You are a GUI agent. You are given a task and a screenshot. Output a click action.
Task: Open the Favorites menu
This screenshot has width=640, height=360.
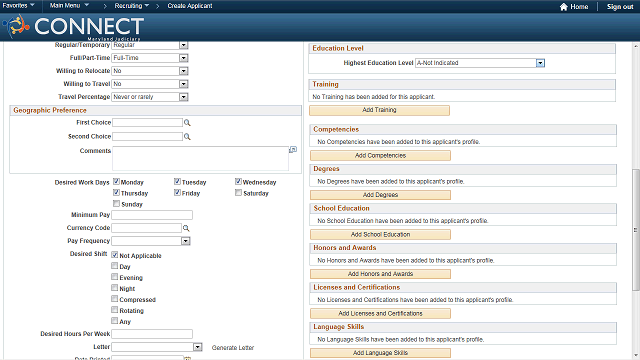click(18, 6)
